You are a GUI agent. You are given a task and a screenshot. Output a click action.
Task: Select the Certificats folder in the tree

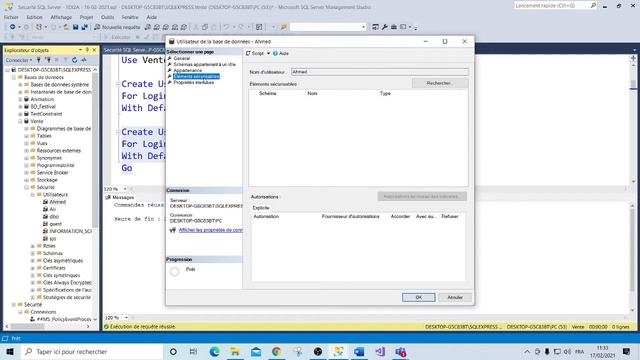point(54,268)
